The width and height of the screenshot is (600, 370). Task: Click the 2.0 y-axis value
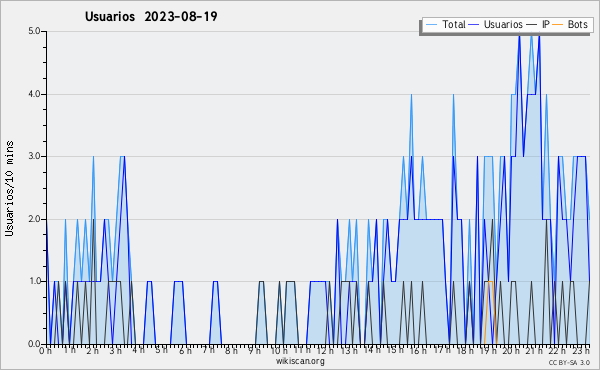34,219
